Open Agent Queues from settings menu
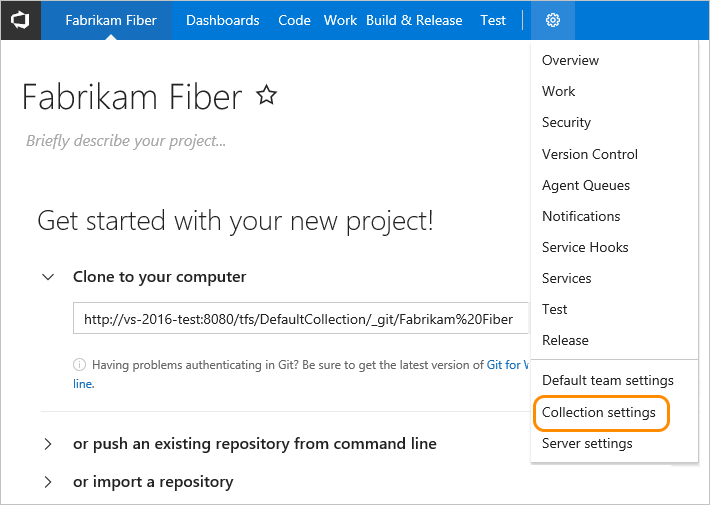This screenshot has height=505, width=710. point(586,185)
